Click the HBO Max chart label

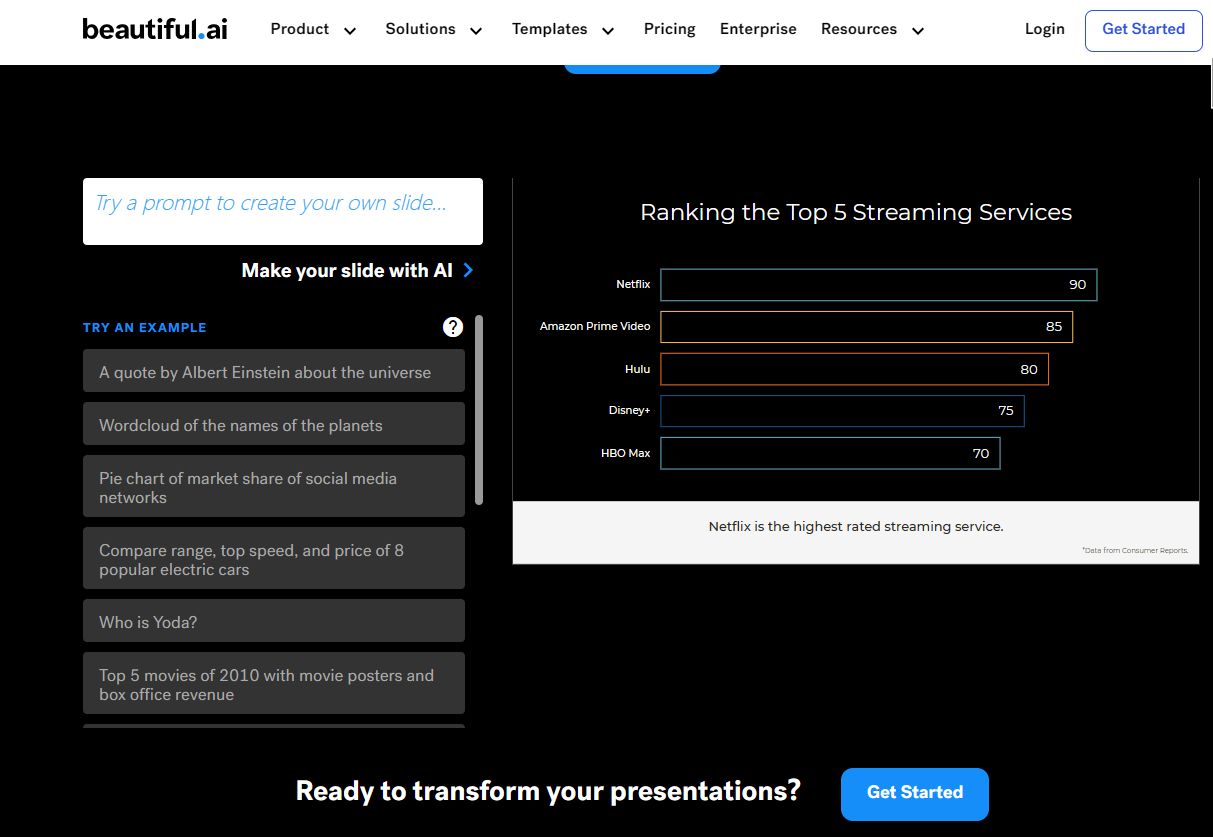click(626, 453)
